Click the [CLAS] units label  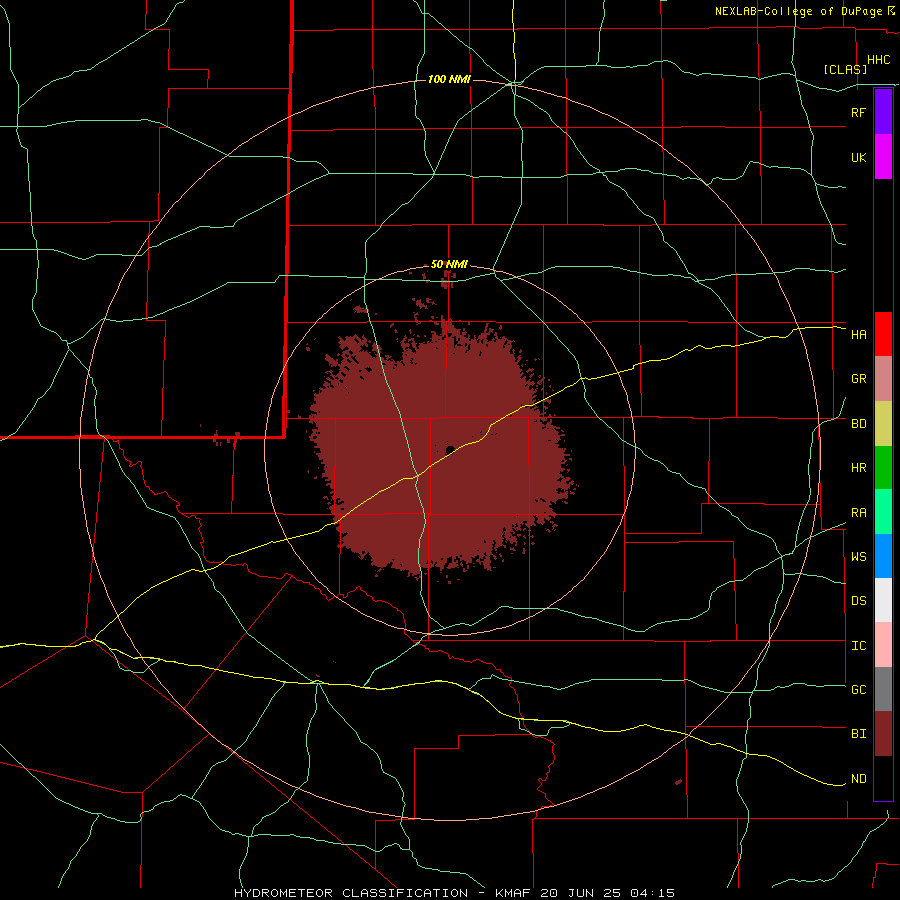coord(845,69)
